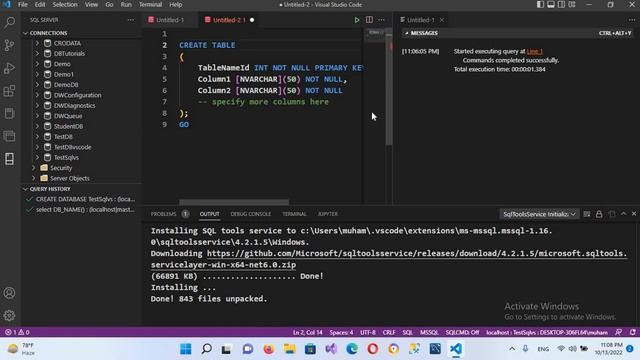Toggle SQLCMD: Off mode in status bar

(462, 332)
